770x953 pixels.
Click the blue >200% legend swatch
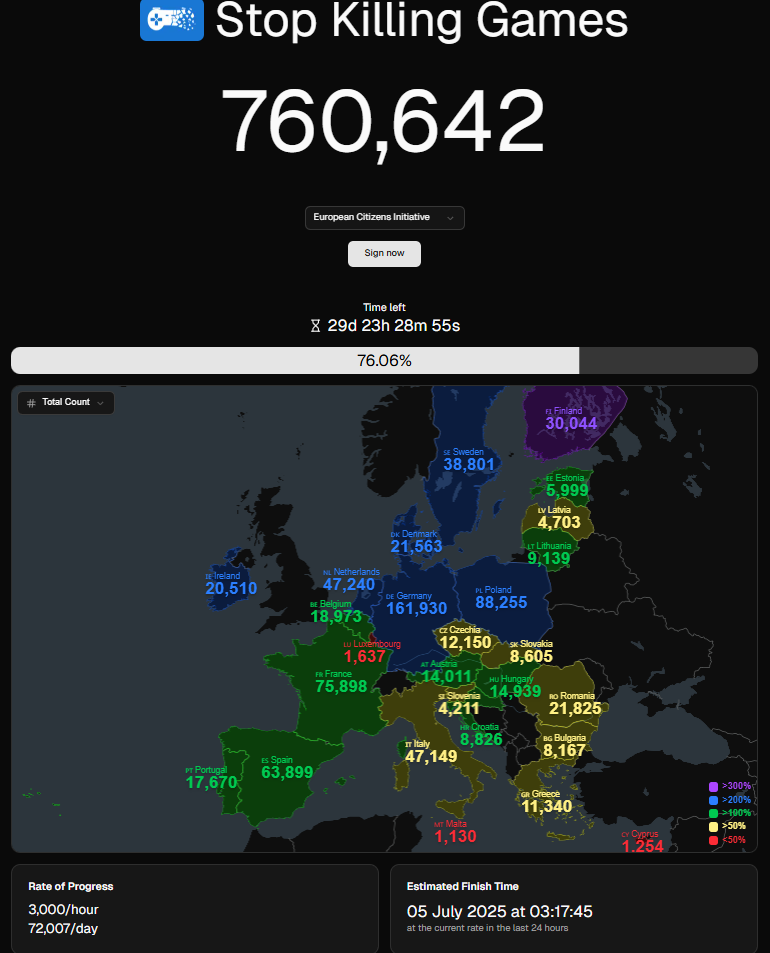(x=713, y=800)
